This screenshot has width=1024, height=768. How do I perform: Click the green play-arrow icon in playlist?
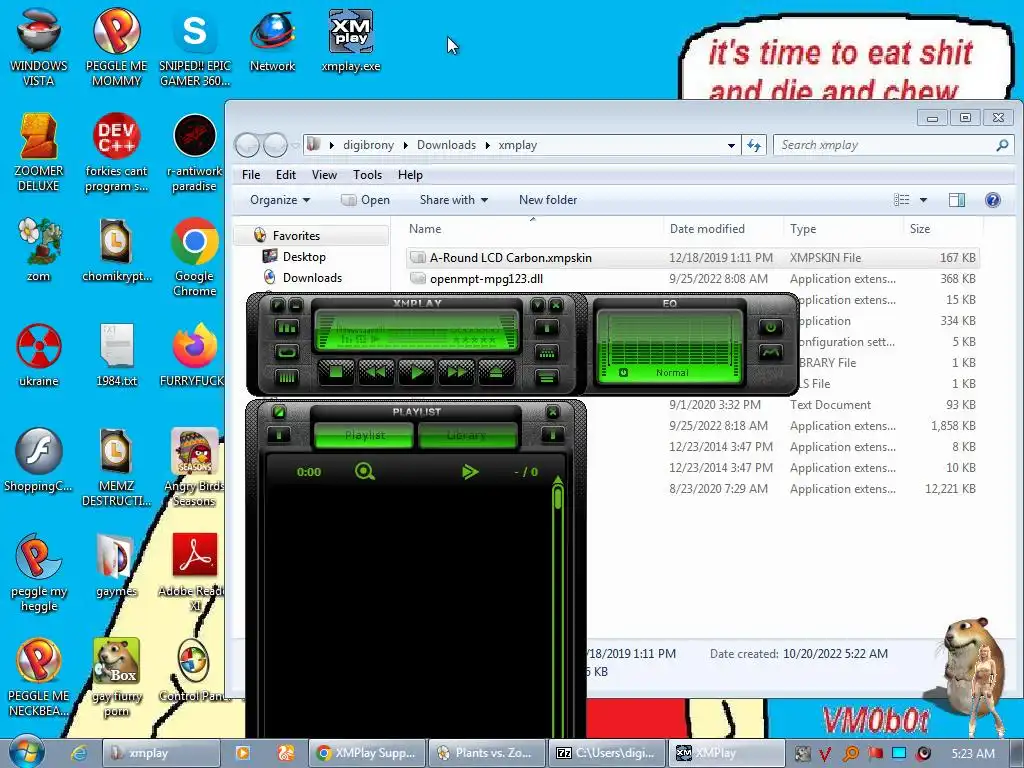coord(470,471)
